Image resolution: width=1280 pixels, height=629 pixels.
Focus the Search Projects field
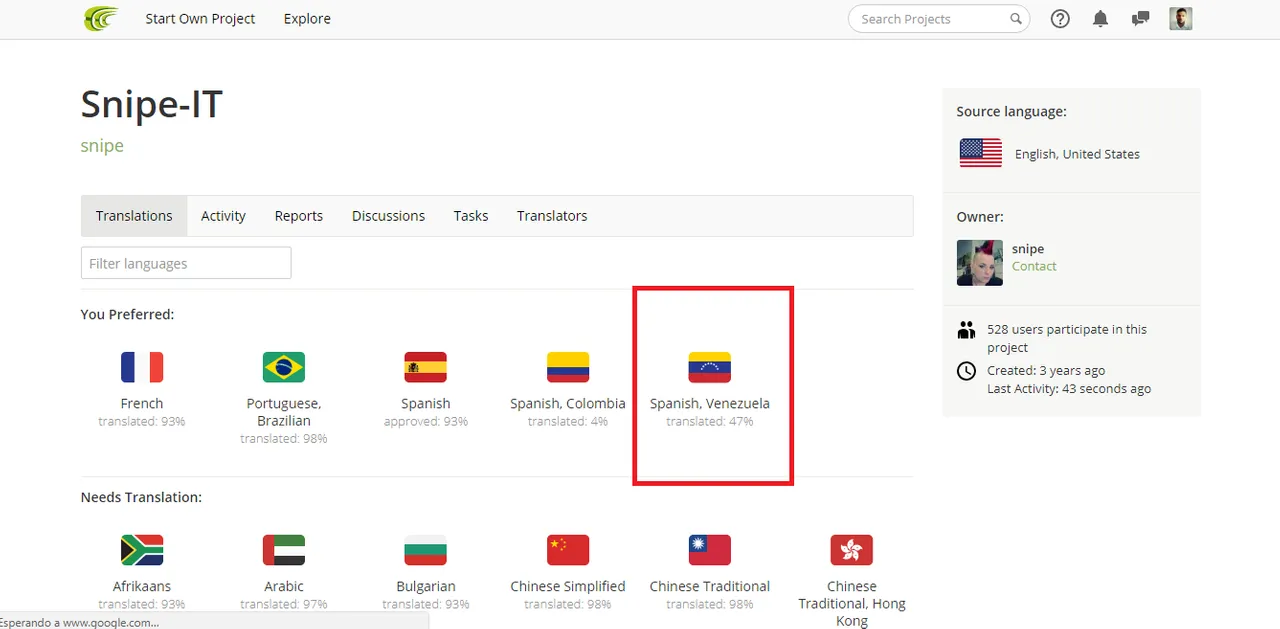click(938, 19)
